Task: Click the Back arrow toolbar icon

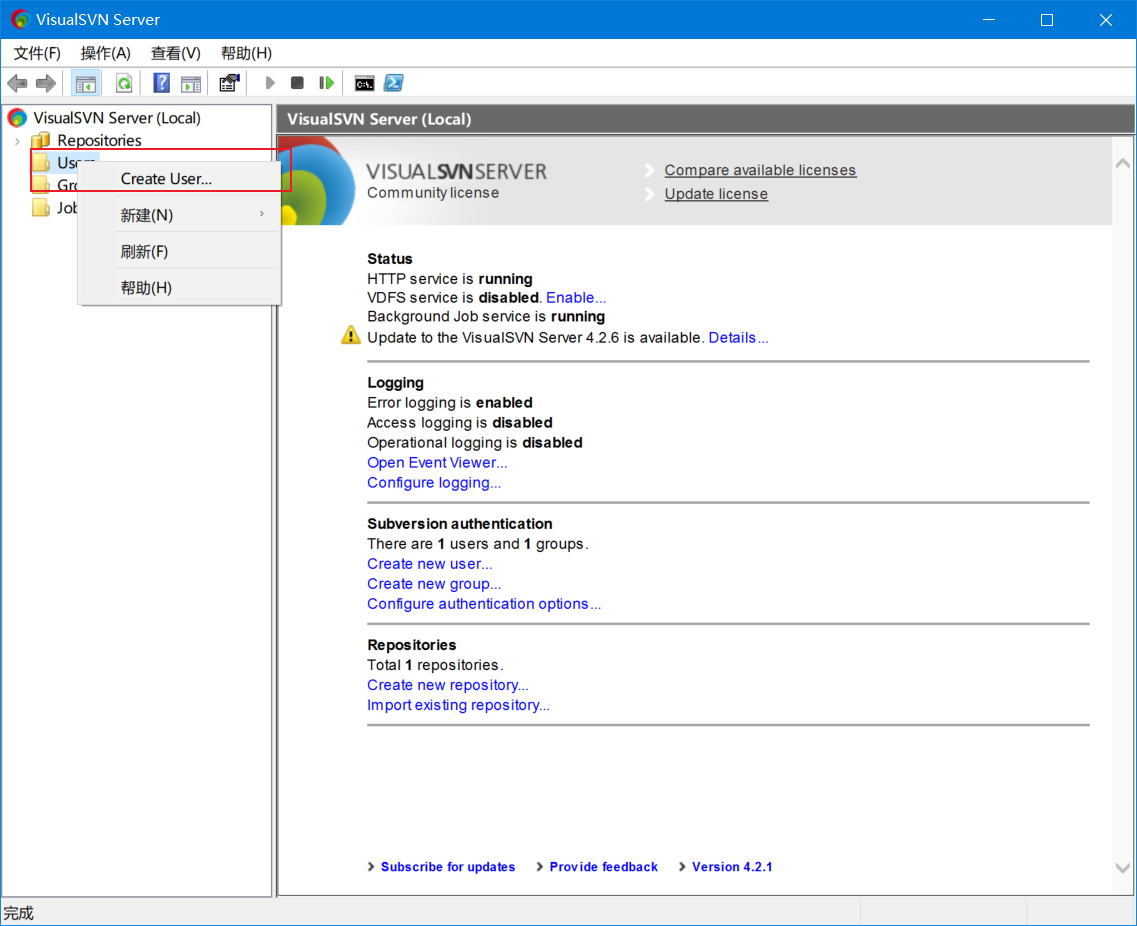Action: click(17, 83)
